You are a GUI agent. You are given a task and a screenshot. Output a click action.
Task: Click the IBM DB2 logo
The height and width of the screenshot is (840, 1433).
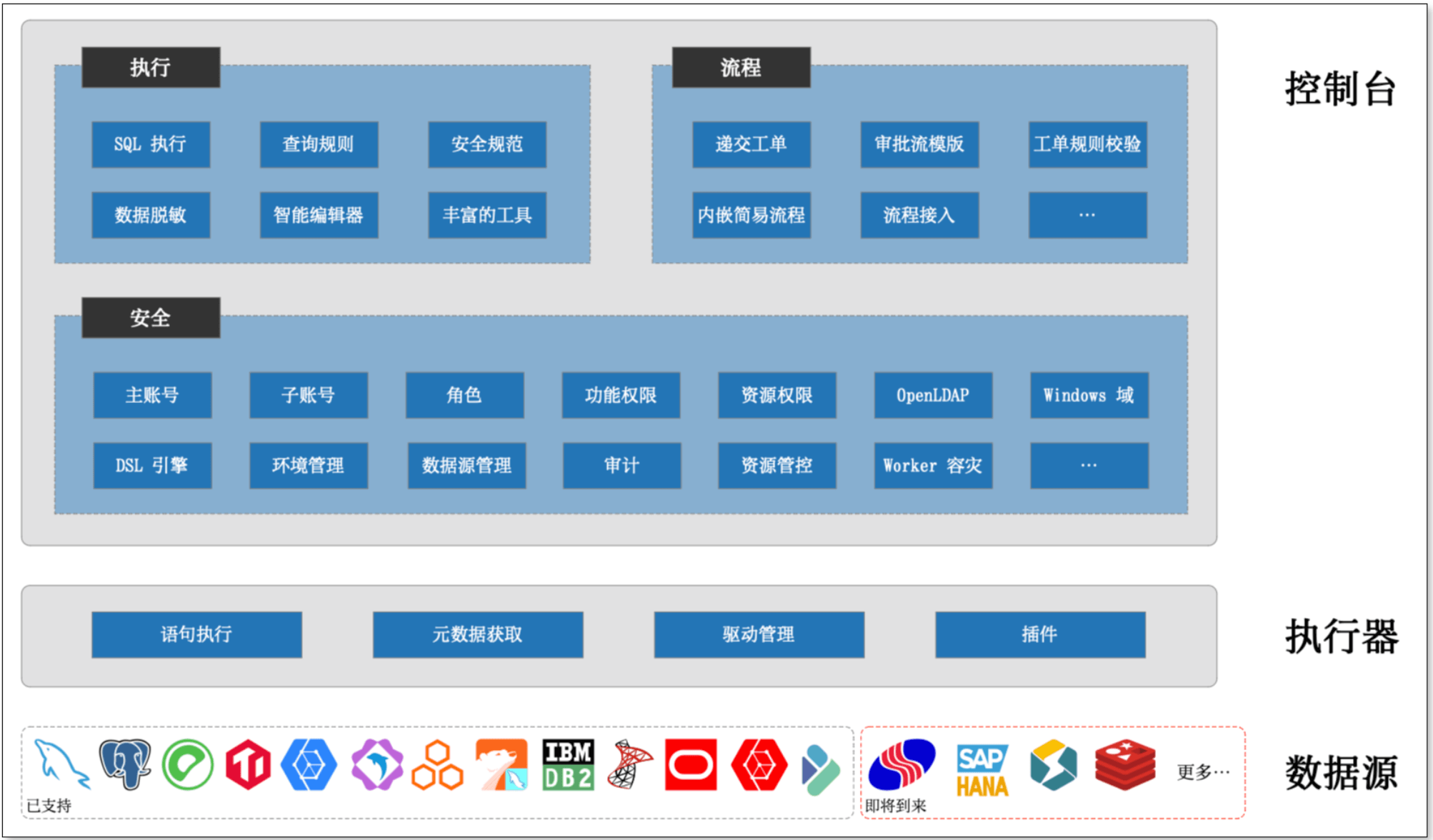point(568,764)
